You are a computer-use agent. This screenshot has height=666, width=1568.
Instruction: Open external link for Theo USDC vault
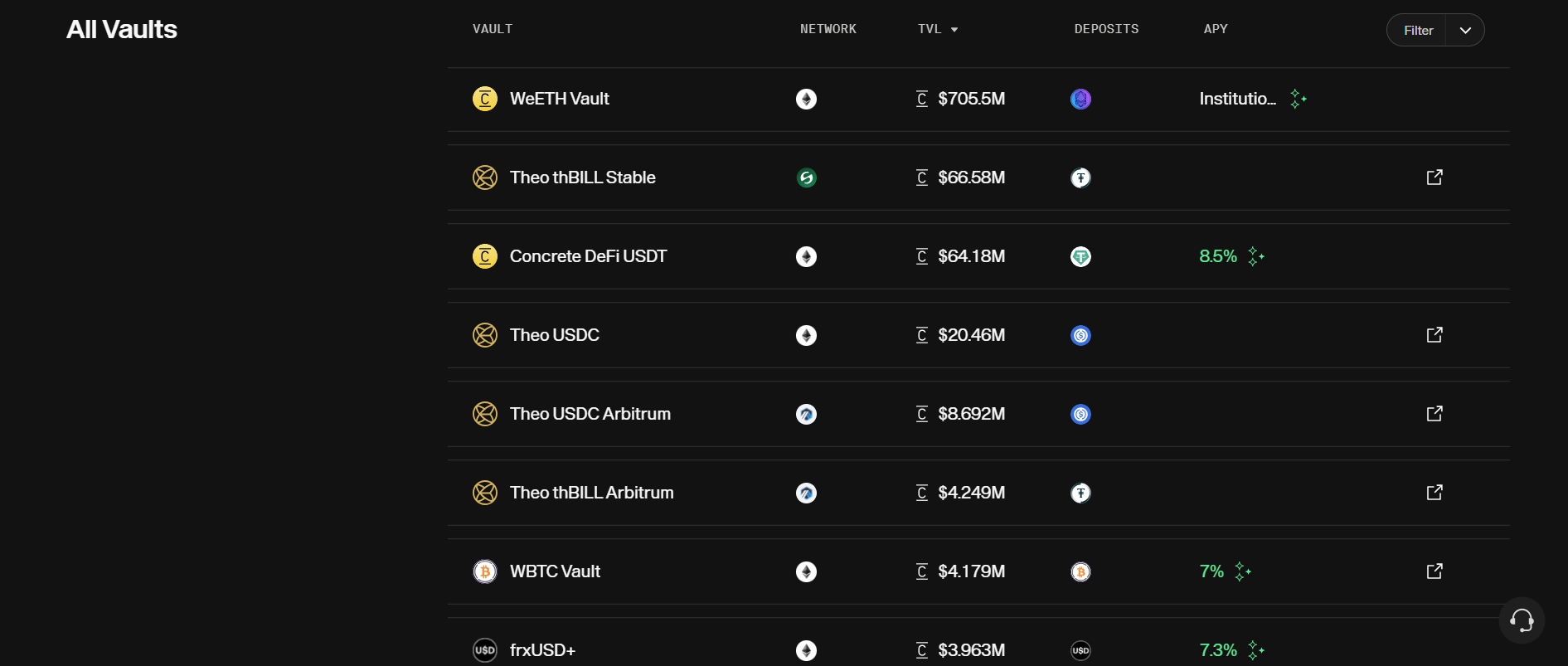[x=1435, y=335]
